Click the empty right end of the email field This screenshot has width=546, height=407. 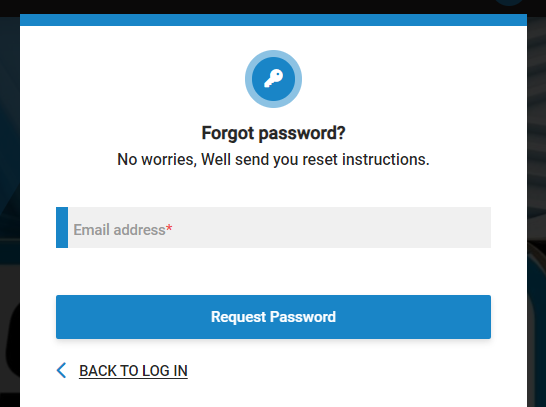click(x=435, y=227)
